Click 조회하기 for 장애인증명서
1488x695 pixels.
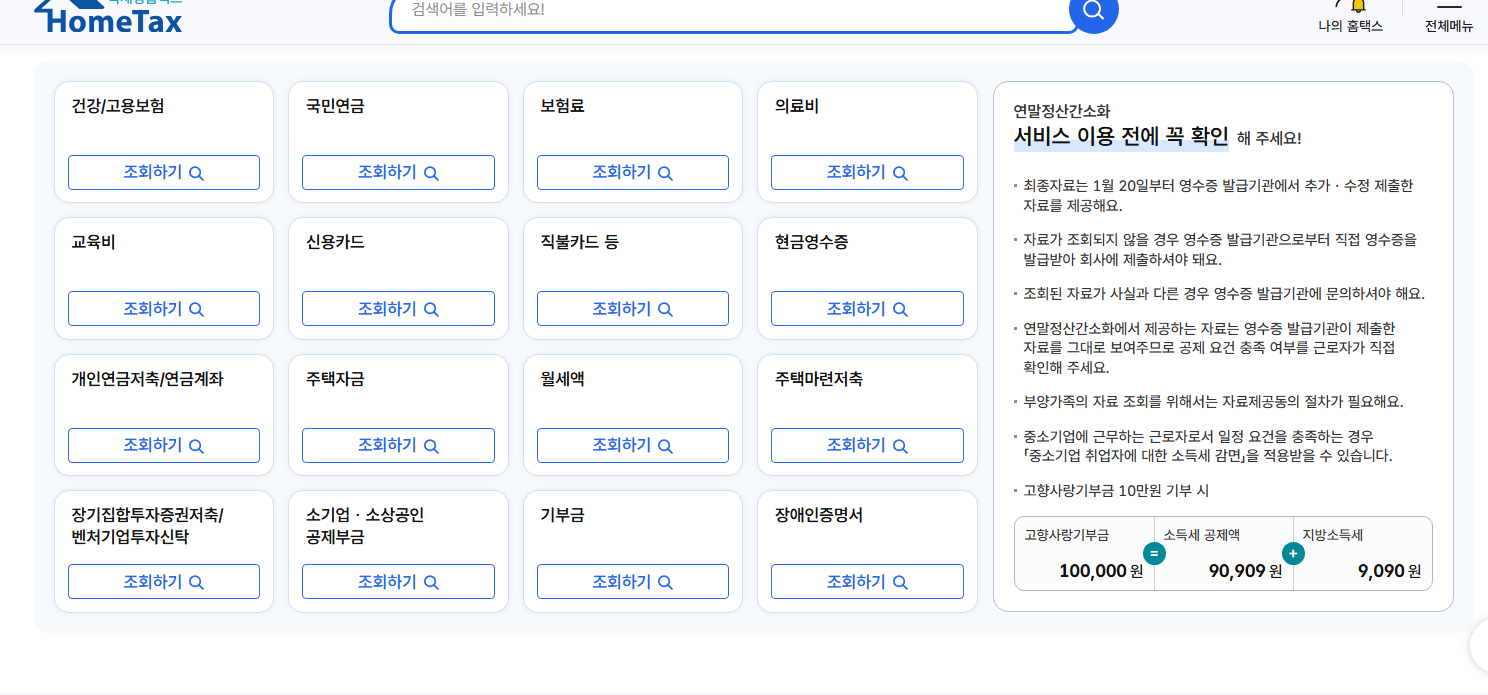866,581
